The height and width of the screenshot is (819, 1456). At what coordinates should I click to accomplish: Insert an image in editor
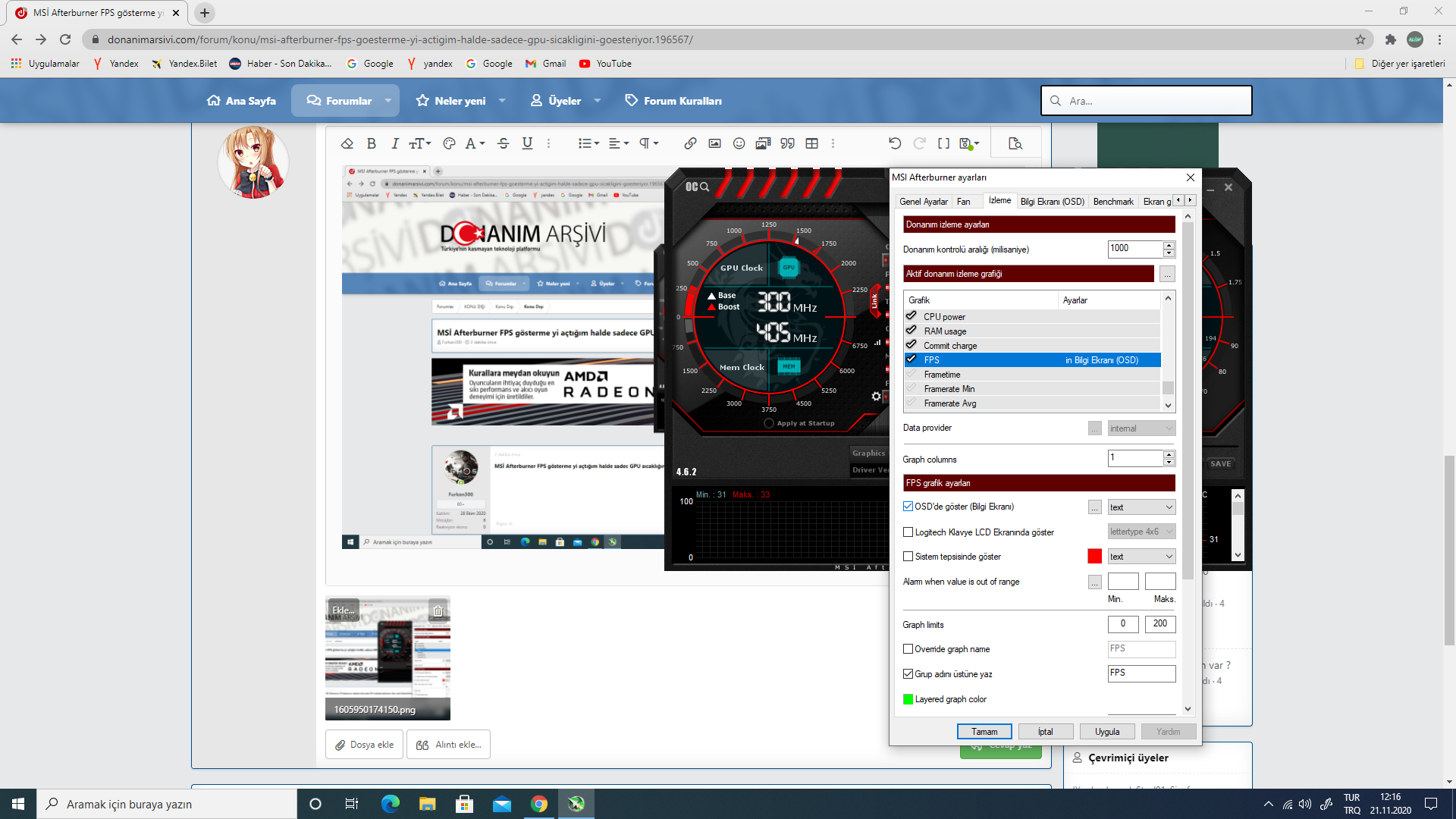pos(714,143)
